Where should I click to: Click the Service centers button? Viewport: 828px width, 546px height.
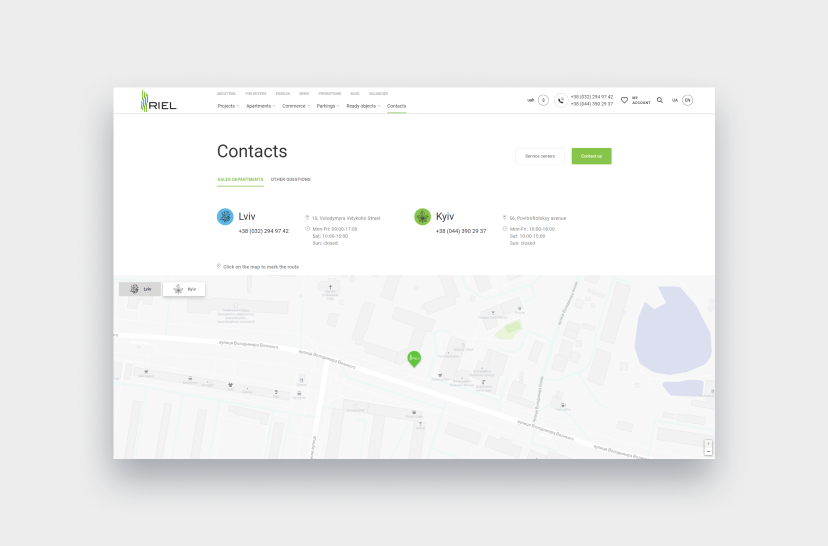point(540,156)
